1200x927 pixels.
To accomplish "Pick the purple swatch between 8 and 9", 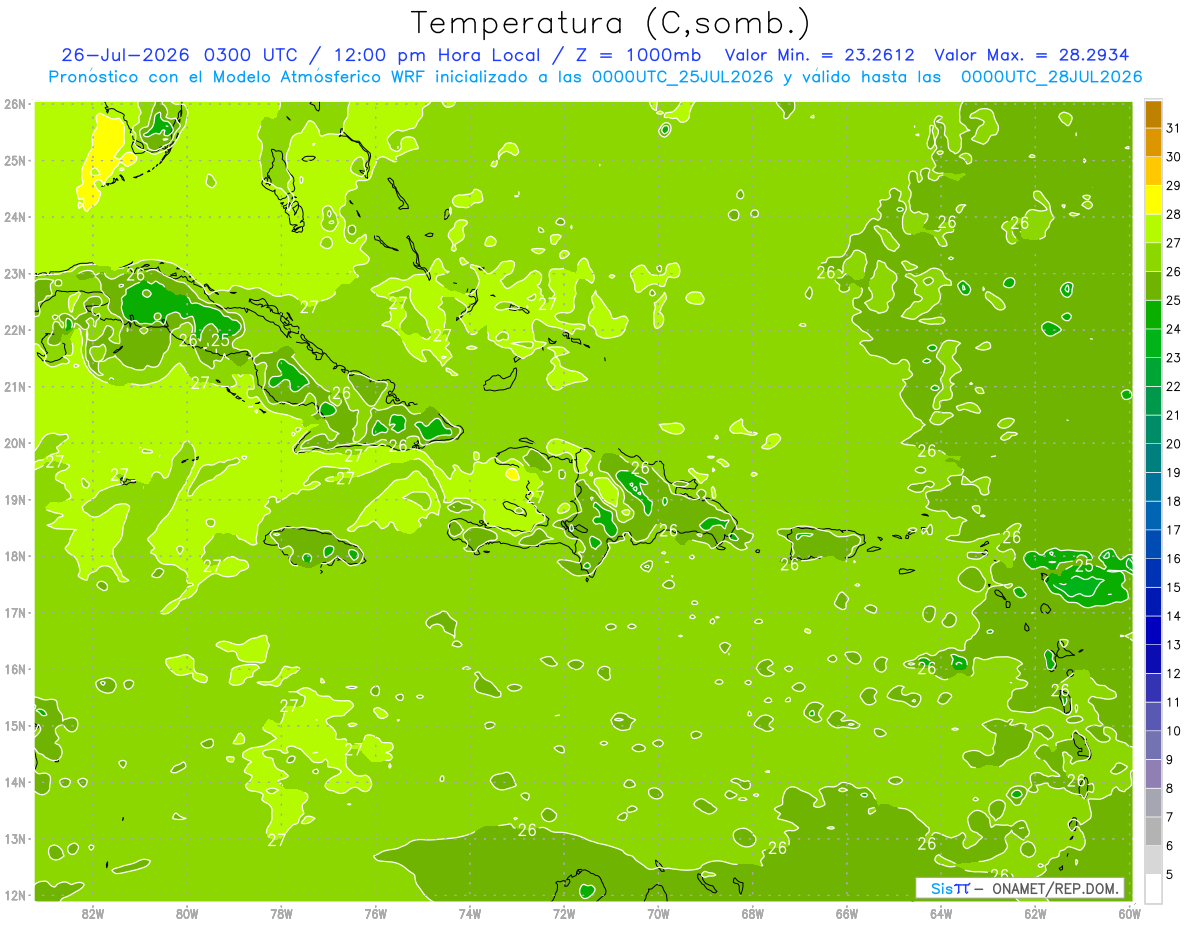I will click(1153, 774).
